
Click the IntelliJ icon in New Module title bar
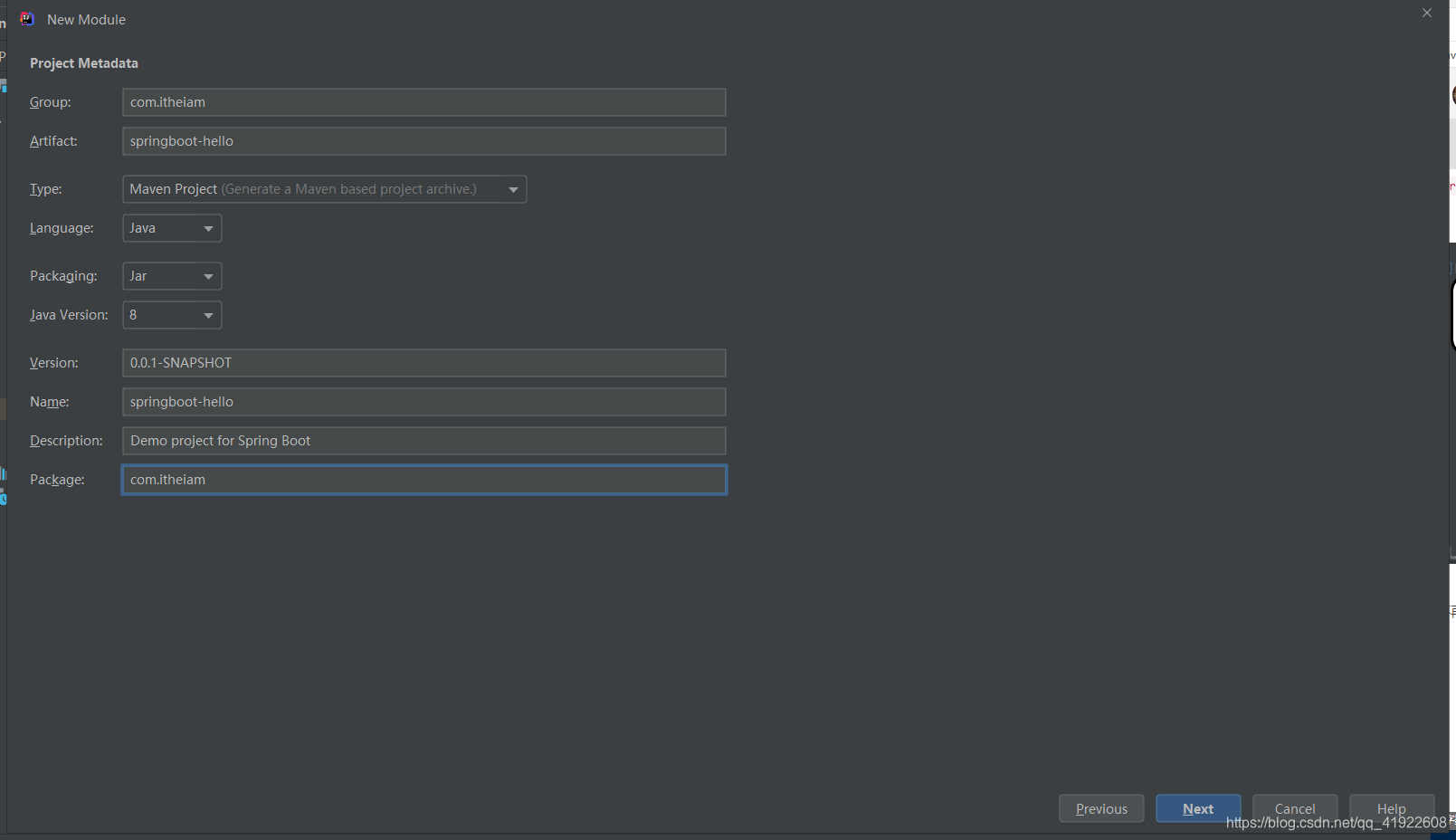point(27,19)
